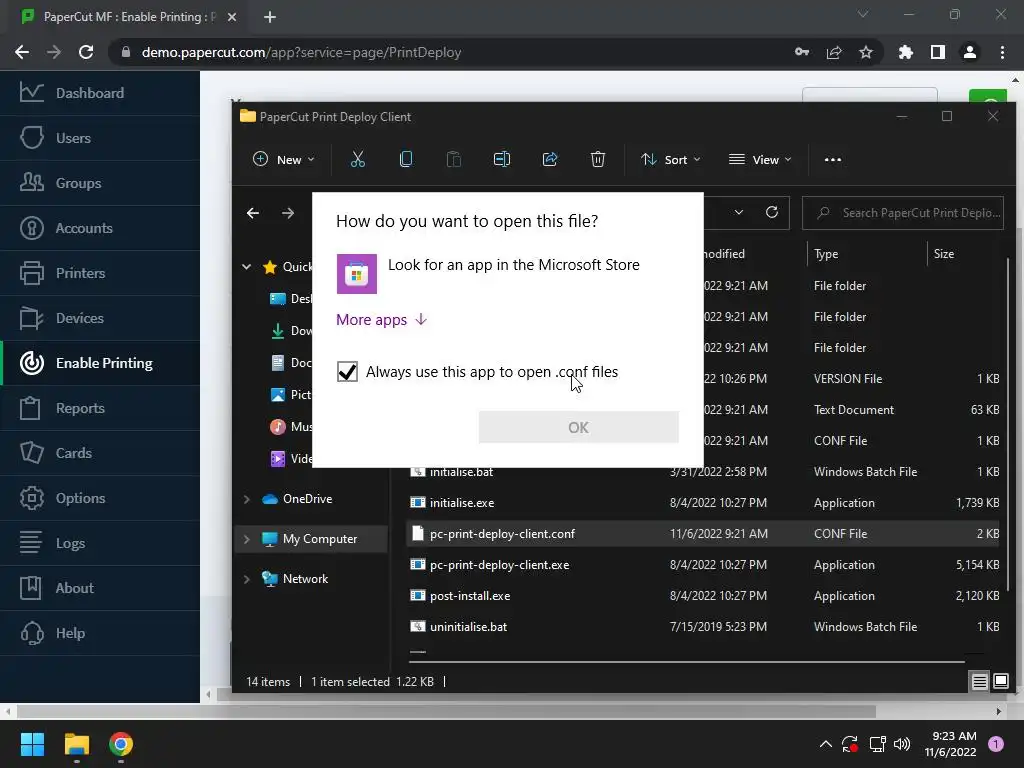Click the Cut scissors icon in Explorer toolbar
The height and width of the screenshot is (768, 1024).
click(357, 159)
